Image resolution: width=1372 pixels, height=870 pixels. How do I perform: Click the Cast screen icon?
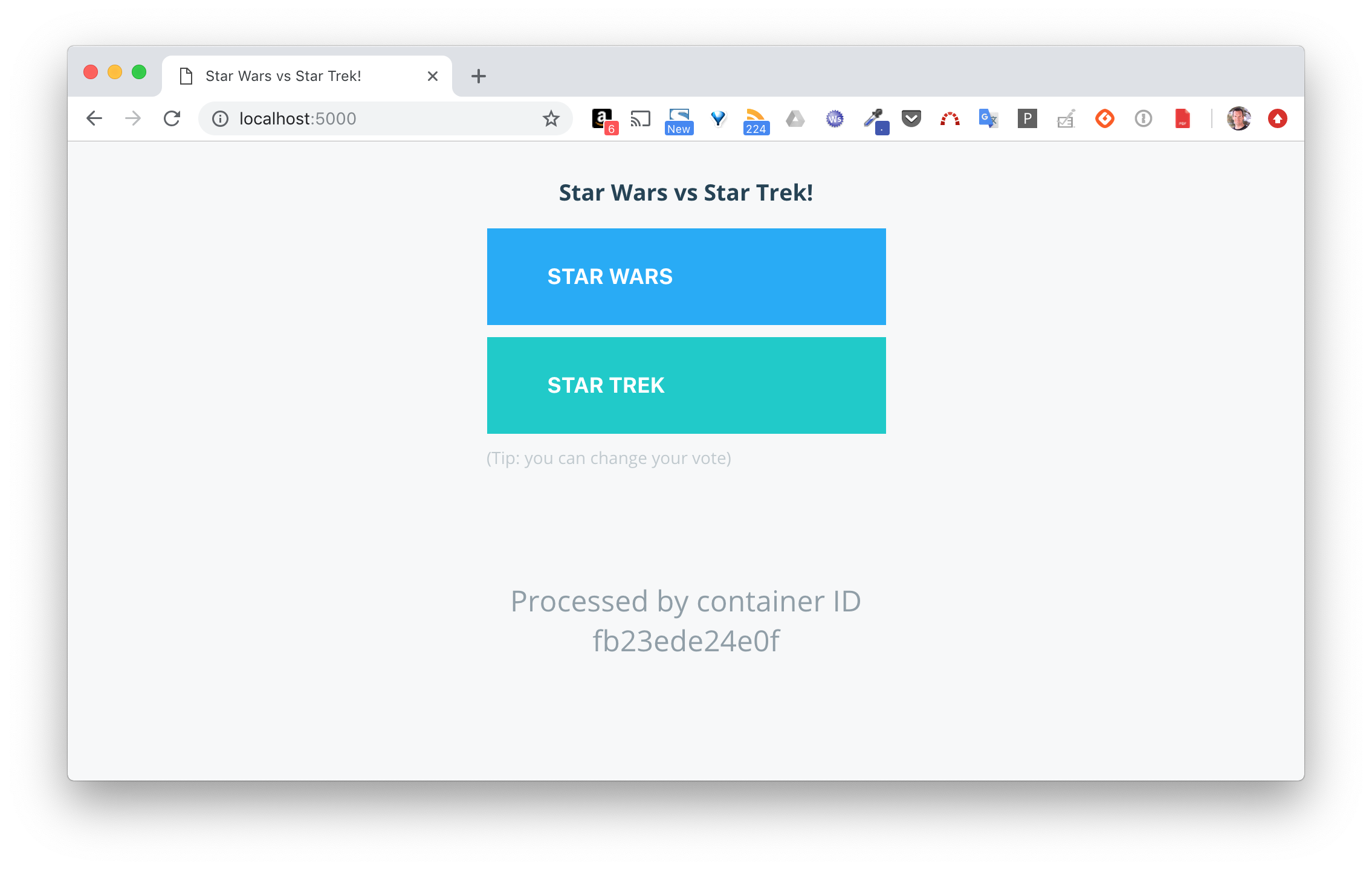pyautogui.click(x=640, y=118)
